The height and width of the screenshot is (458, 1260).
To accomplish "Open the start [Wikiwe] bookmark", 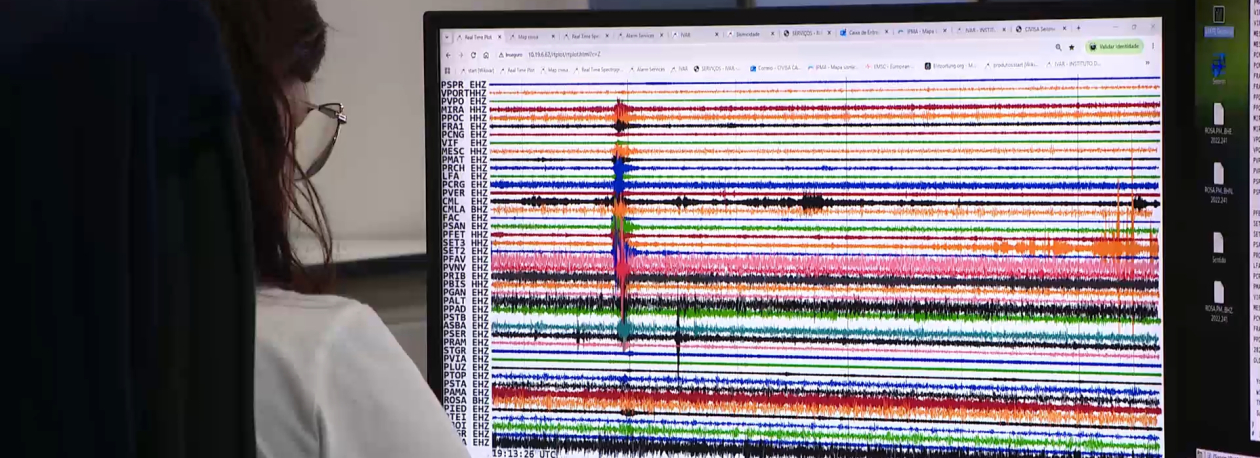I will pyautogui.click(x=477, y=70).
